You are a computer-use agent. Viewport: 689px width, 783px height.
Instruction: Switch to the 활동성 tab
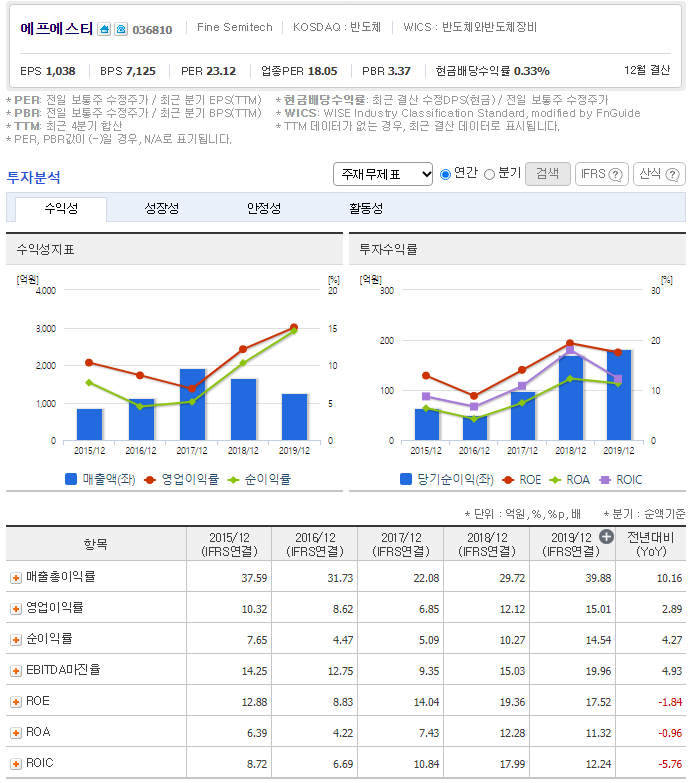[x=366, y=209]
